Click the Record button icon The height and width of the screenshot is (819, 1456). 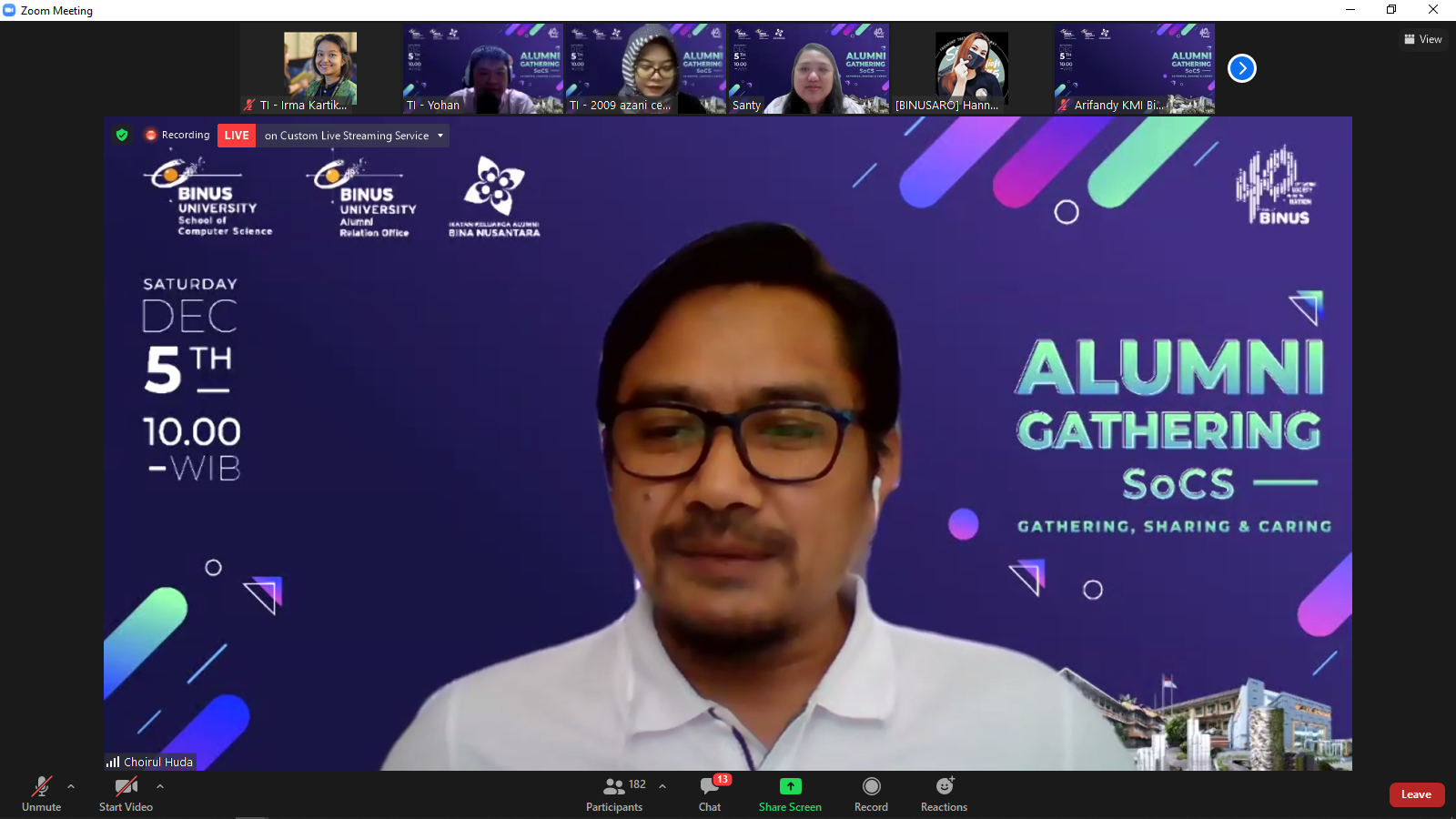[871, 786]
